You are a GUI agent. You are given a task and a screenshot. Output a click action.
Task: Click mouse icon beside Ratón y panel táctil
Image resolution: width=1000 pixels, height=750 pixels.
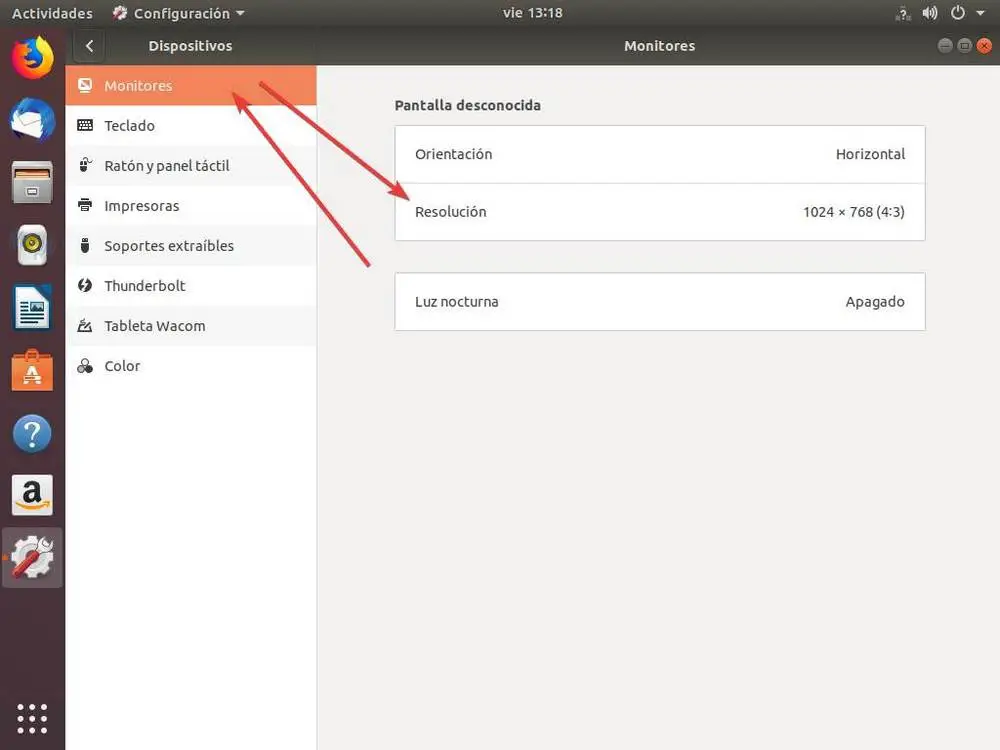tap(85, 165)
